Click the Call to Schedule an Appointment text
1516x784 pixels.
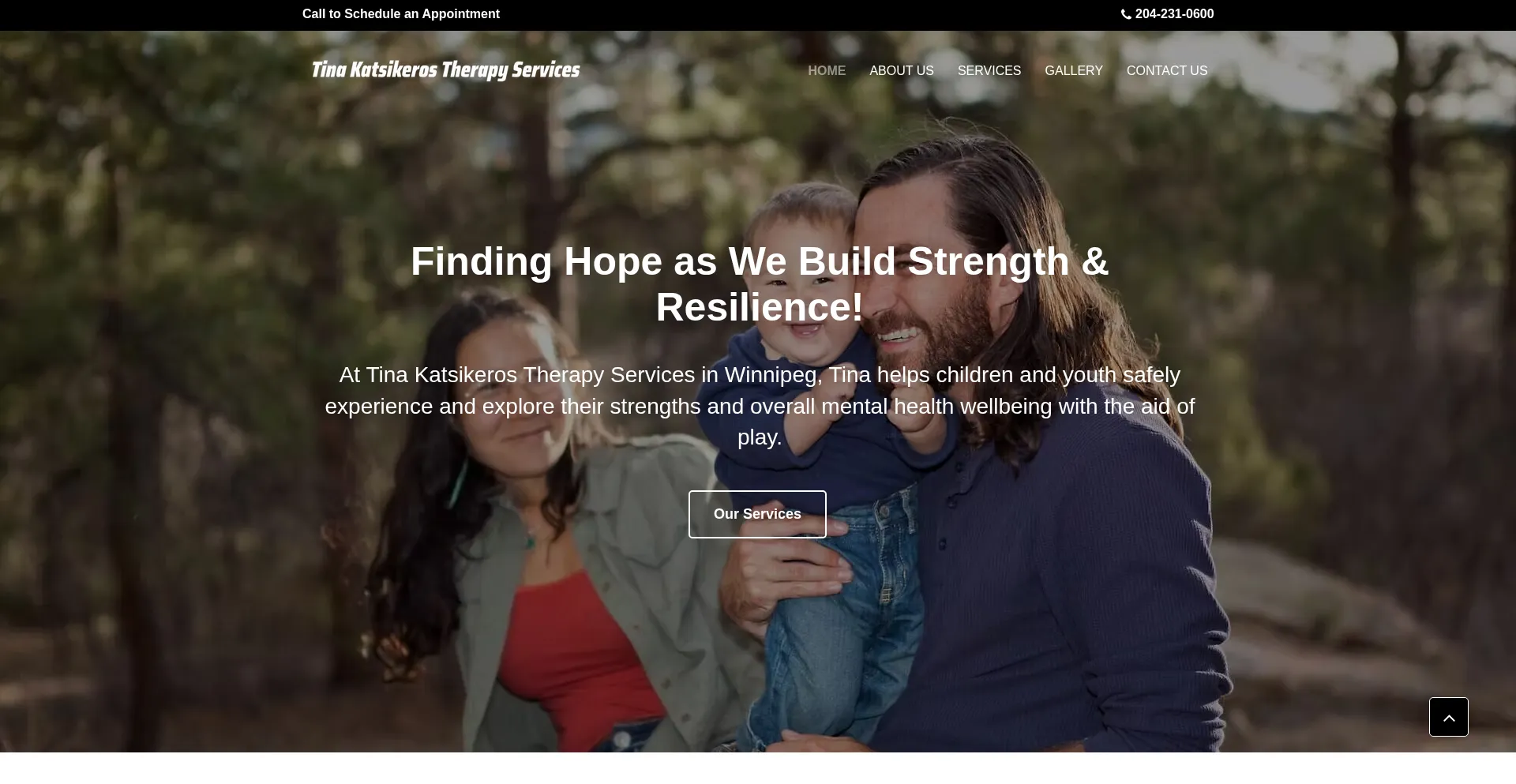401,14
